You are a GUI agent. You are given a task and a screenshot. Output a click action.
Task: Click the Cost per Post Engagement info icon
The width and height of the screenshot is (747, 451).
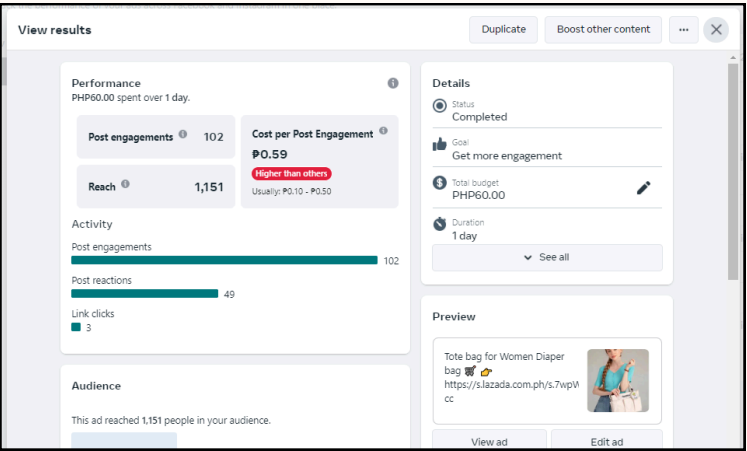coord(384,131)
